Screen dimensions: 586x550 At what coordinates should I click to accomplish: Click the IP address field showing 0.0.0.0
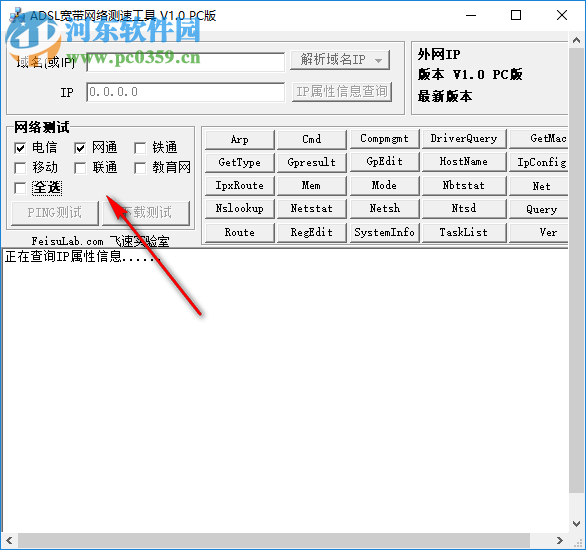pyautogui.click(x=185, y=92)
